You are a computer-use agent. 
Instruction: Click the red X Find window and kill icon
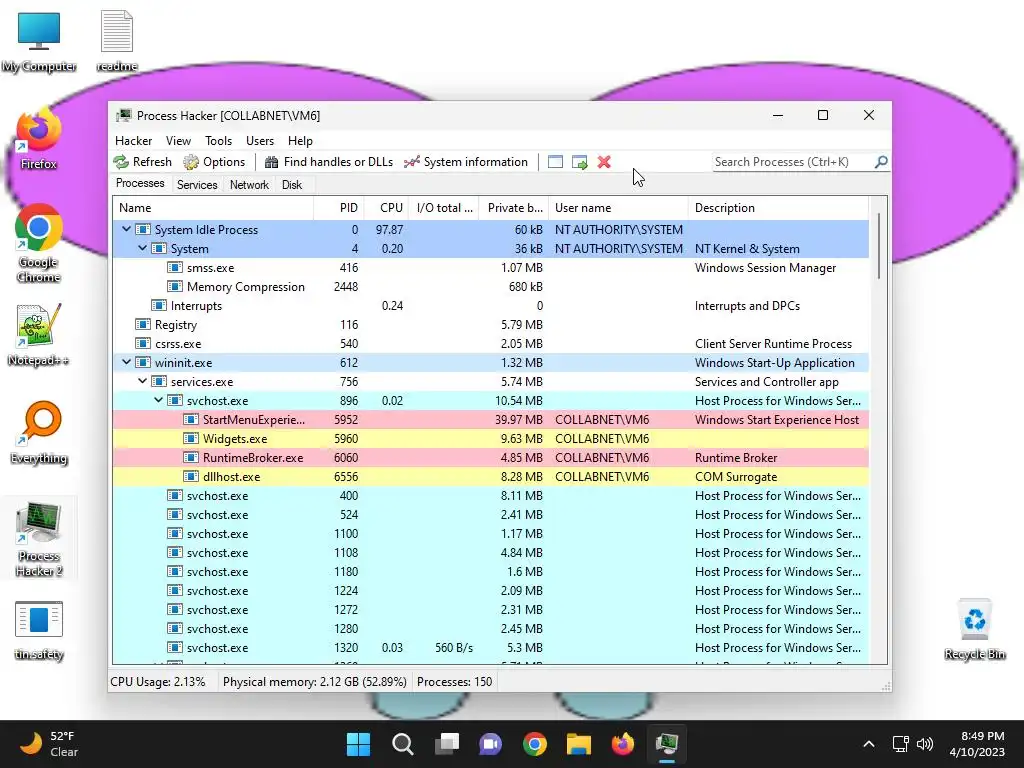pos(604,162)
